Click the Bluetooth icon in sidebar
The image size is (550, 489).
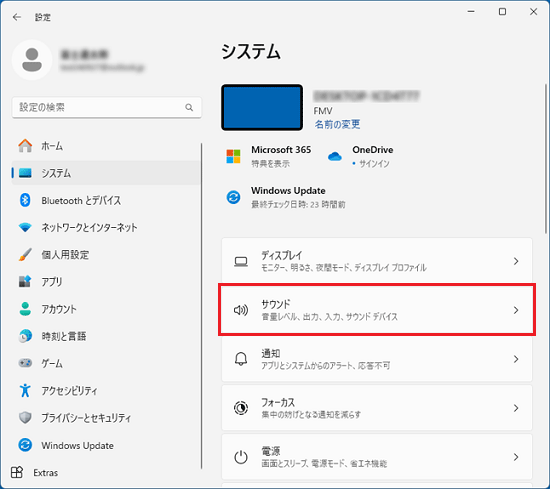25,200
